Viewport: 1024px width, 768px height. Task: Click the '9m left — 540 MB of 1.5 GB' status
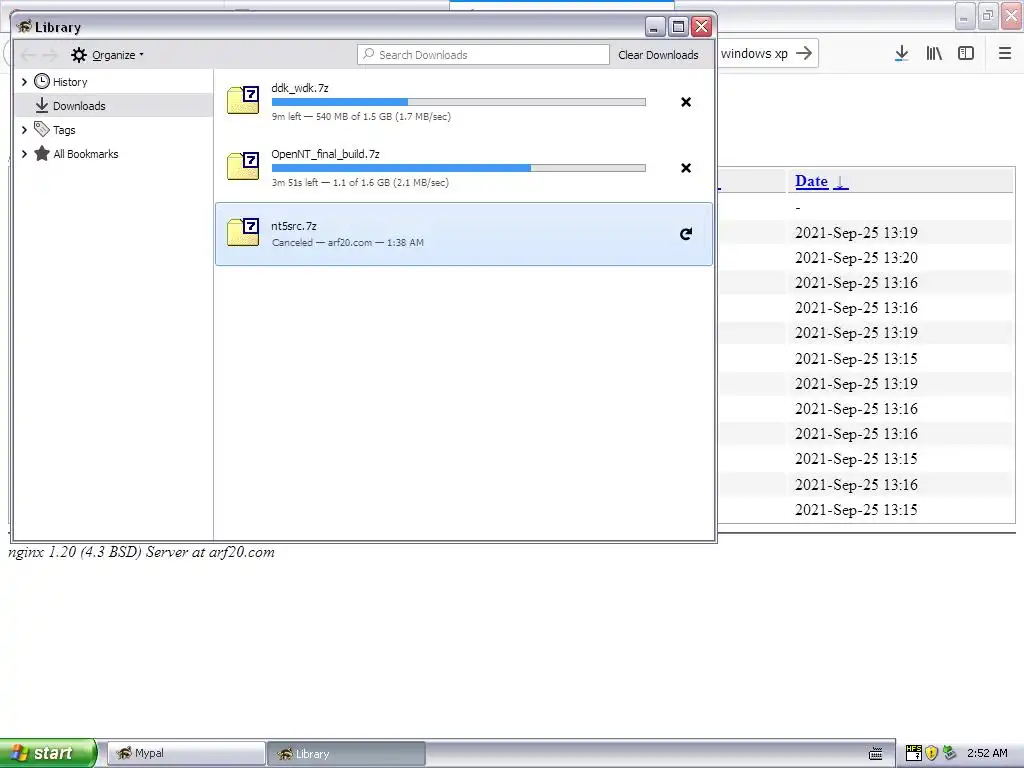pos(361,116)
